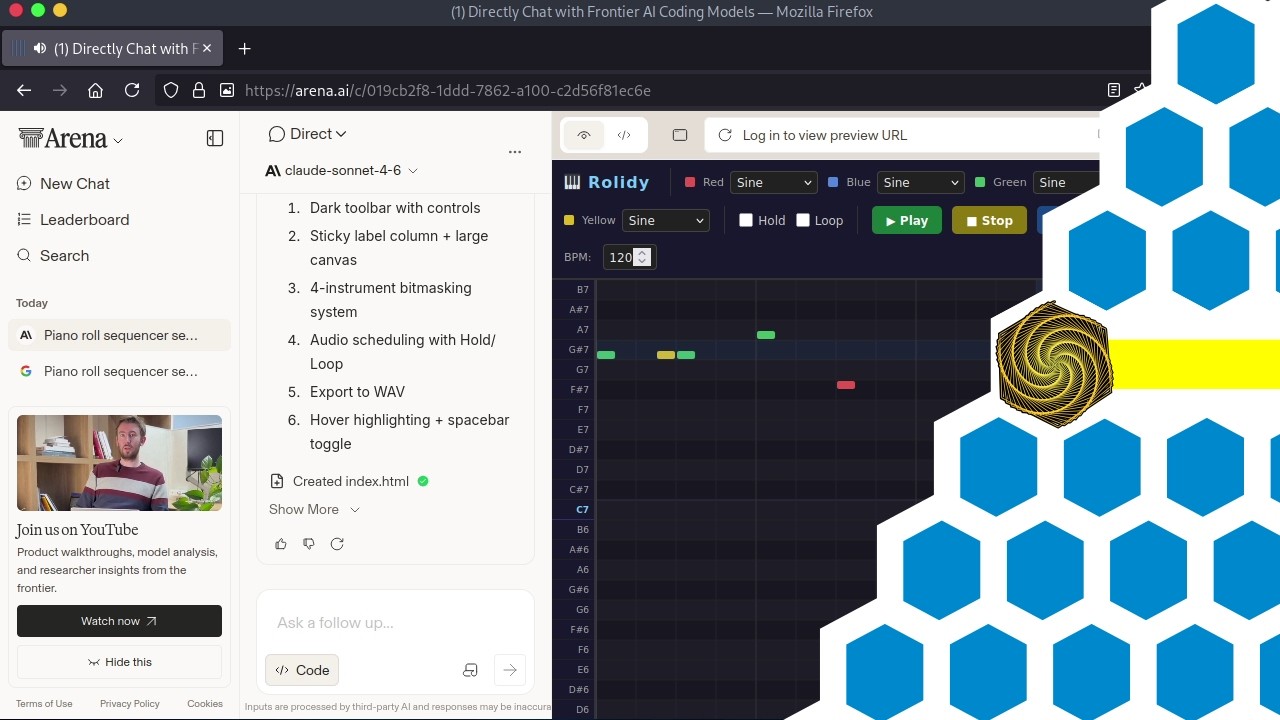Viewport: 1280px width, 720px height.
Task: Click the attachment icon beside send
Action: click(x=470, y=670)
